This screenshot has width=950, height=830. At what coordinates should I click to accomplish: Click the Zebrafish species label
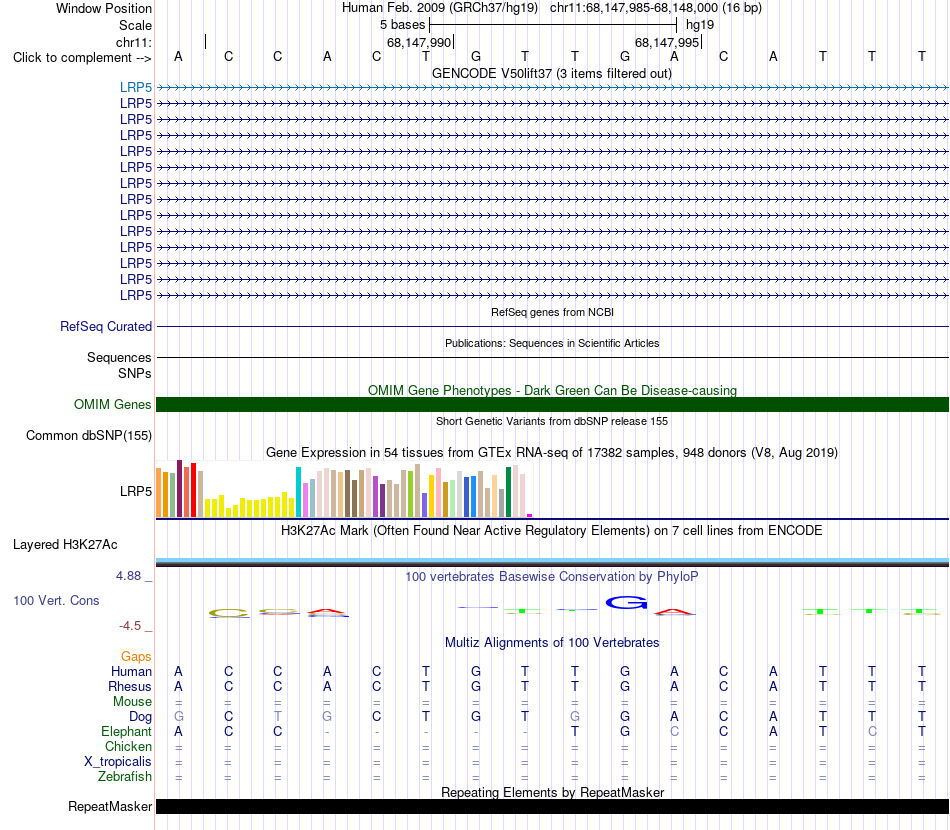pyautogui.click(x=125, y=777)
